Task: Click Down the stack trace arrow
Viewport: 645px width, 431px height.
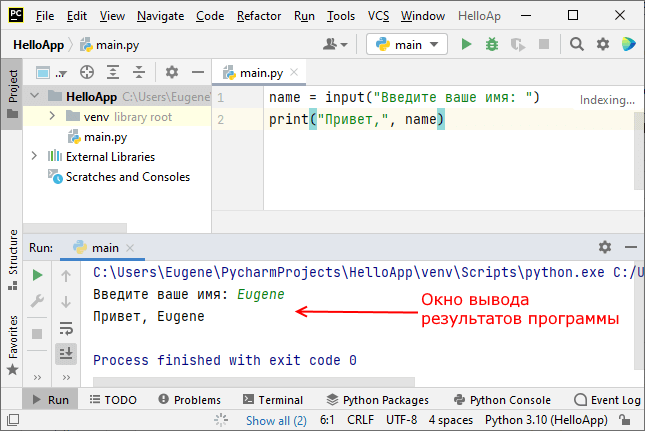Action: [66, 302]
